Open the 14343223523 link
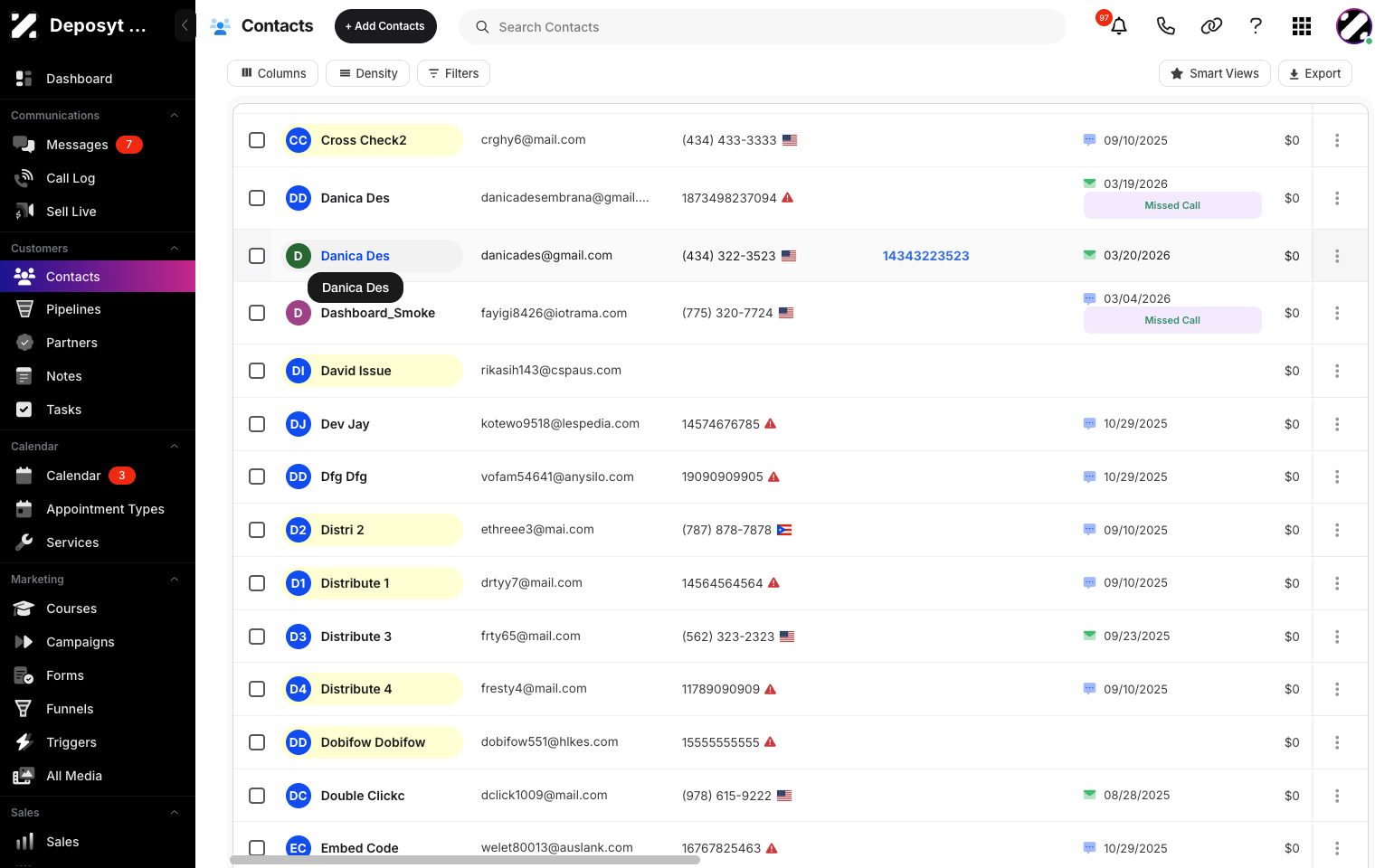 click(x=925, y=256)
